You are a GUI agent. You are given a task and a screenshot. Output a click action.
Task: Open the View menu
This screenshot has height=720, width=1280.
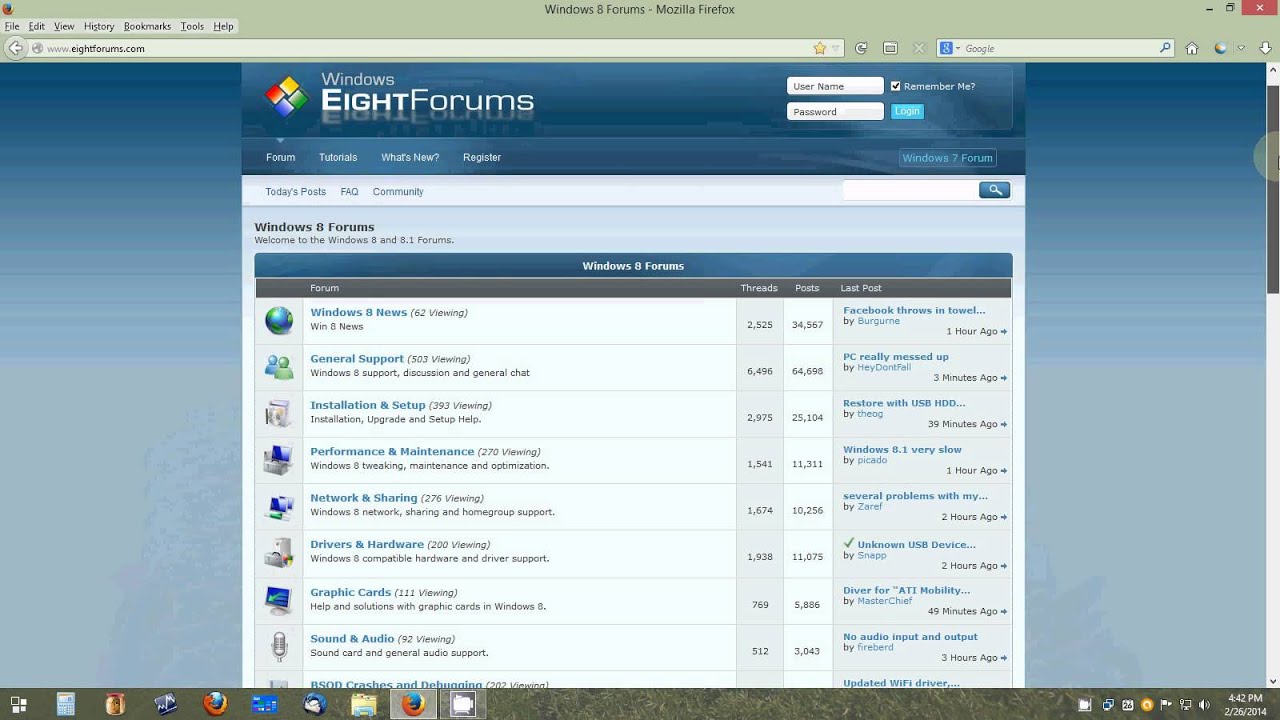pyautogui.click(x=64, y=26)
